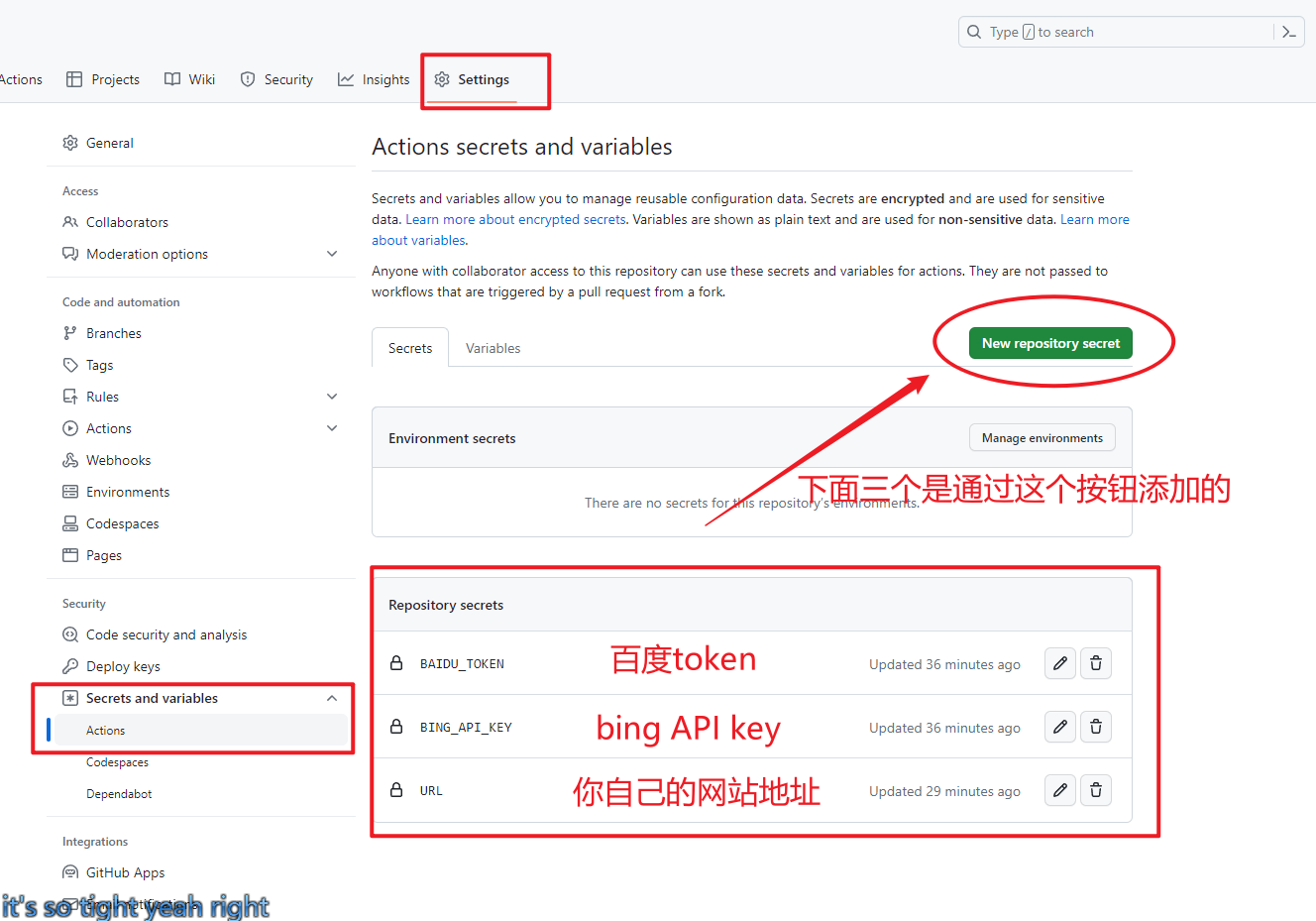Open the command palette icon beside search
Screen dimensions: 1316x921
[x=1288, y=32]
